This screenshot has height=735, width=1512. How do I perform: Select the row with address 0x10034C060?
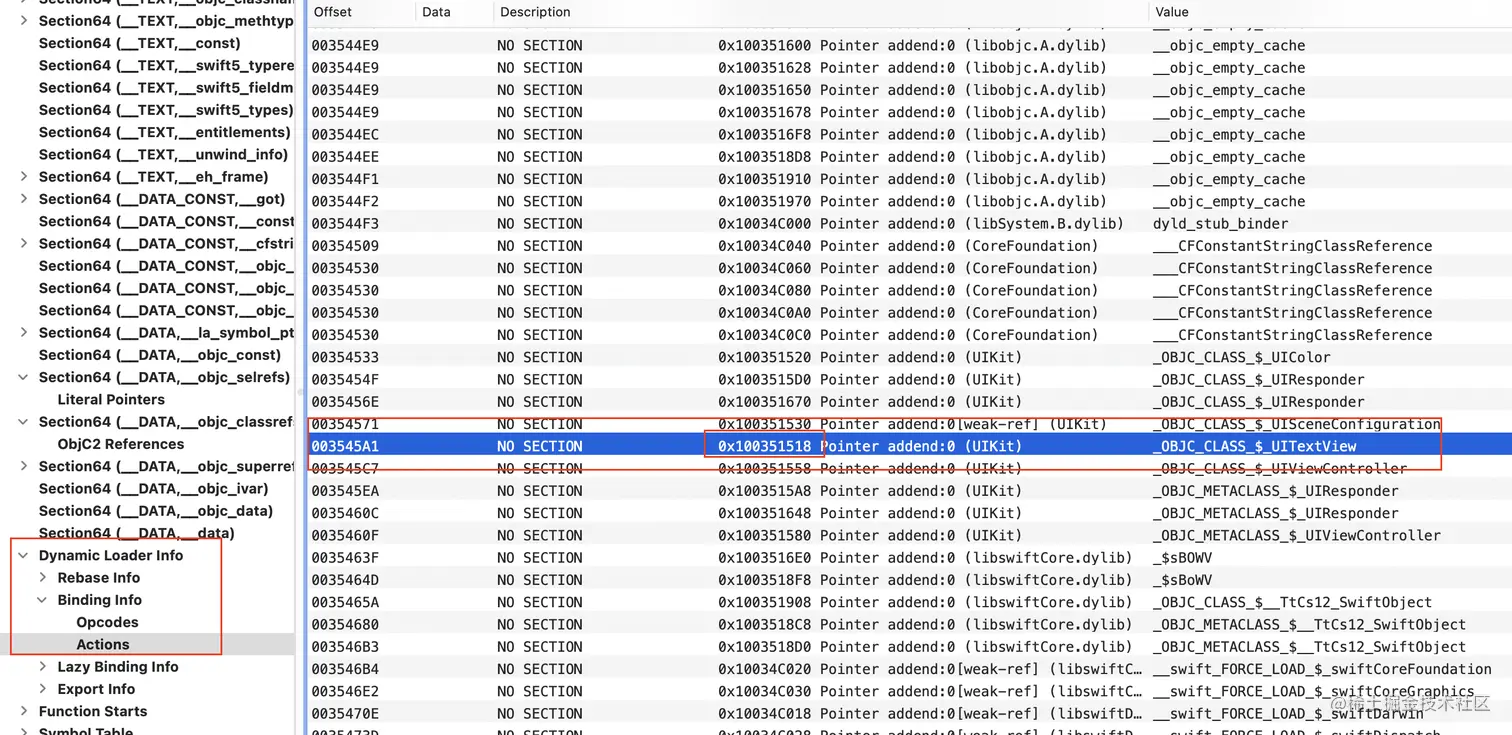909,268
